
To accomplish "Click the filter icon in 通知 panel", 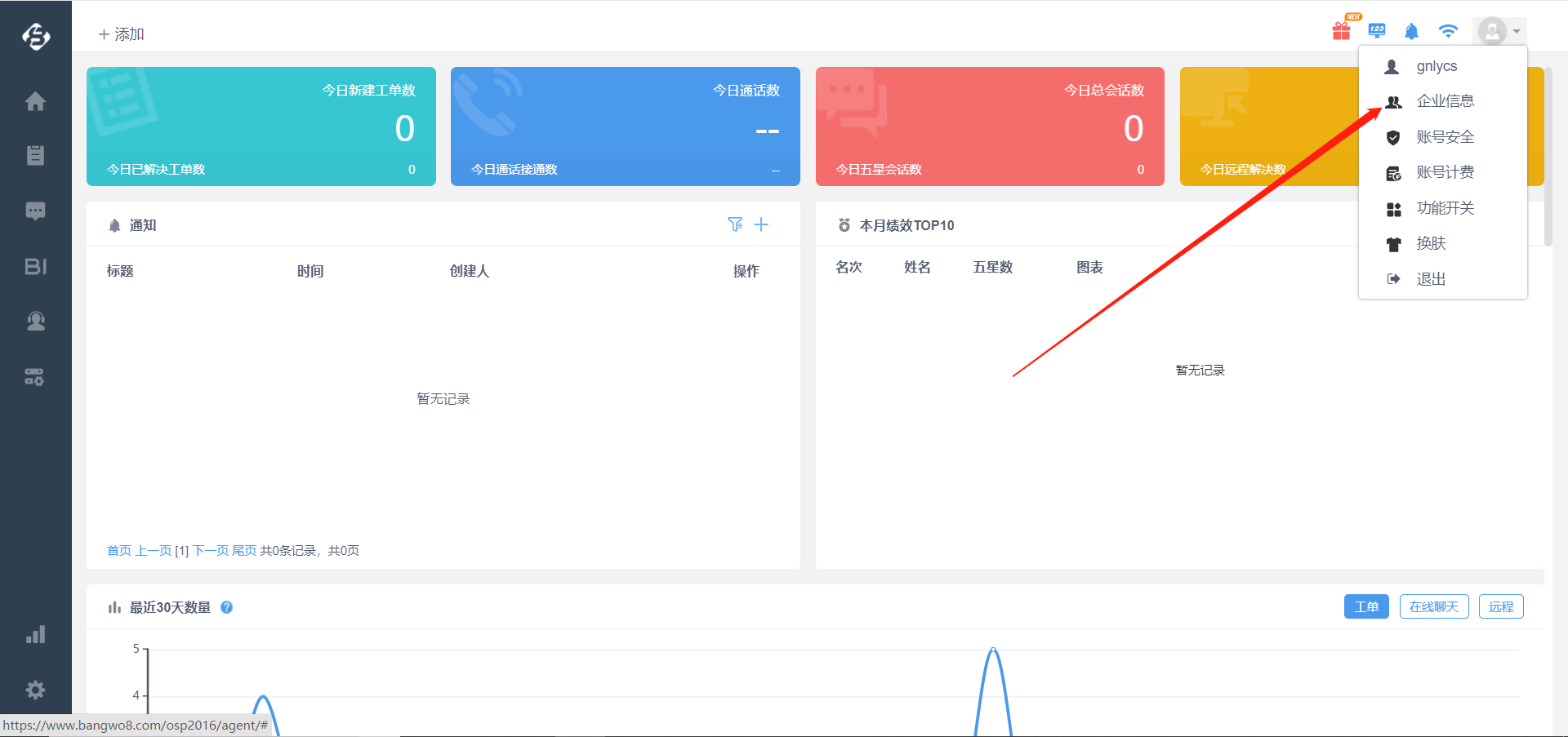I will (735, 224).
